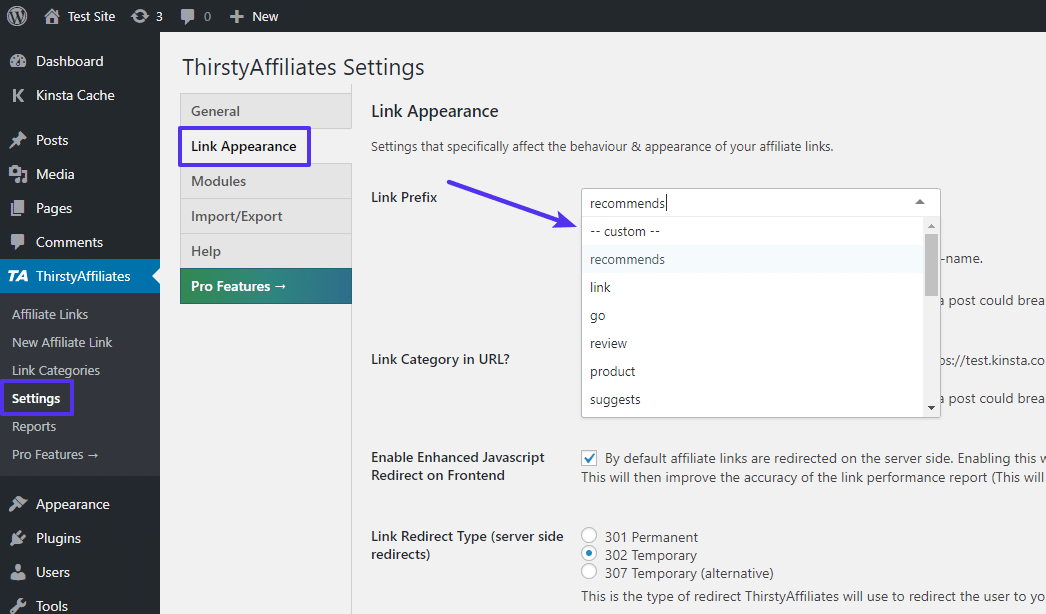Click the Test Site home icon

coord(52,16)
